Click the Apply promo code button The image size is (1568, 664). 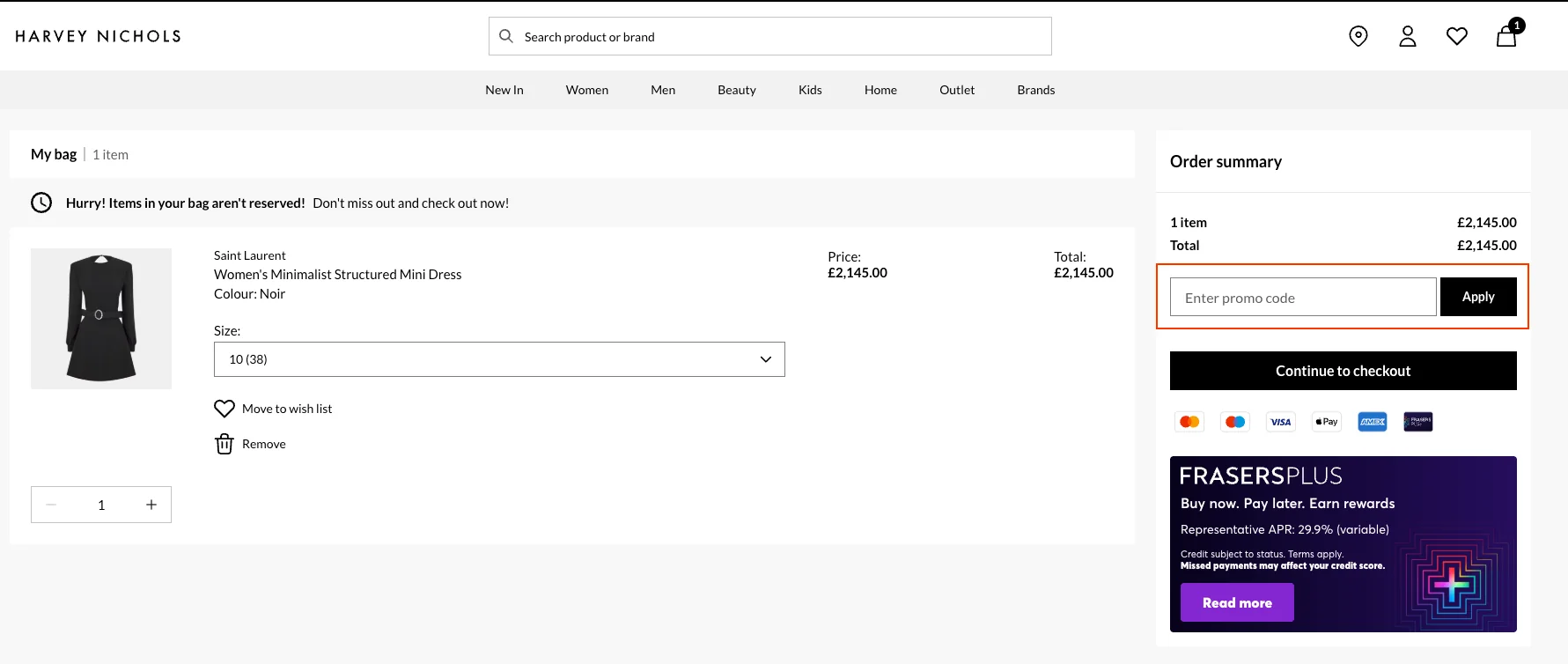click(1478, 297)
